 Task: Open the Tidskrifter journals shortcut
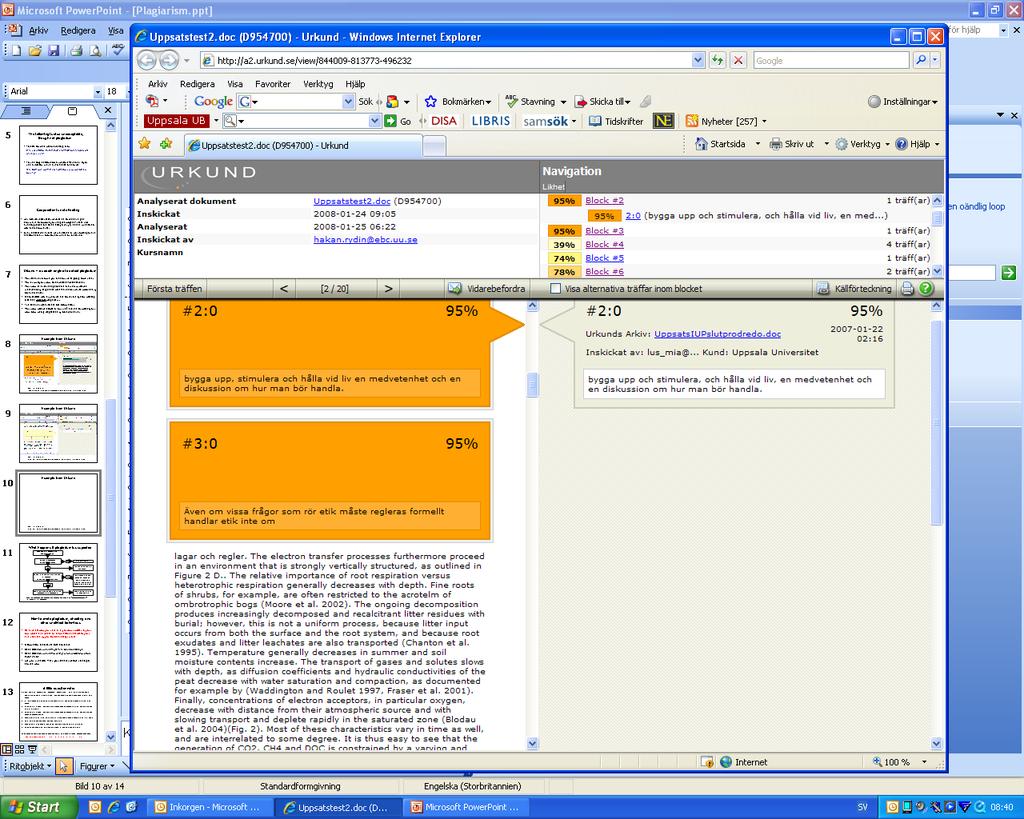[x=616, y=121]
